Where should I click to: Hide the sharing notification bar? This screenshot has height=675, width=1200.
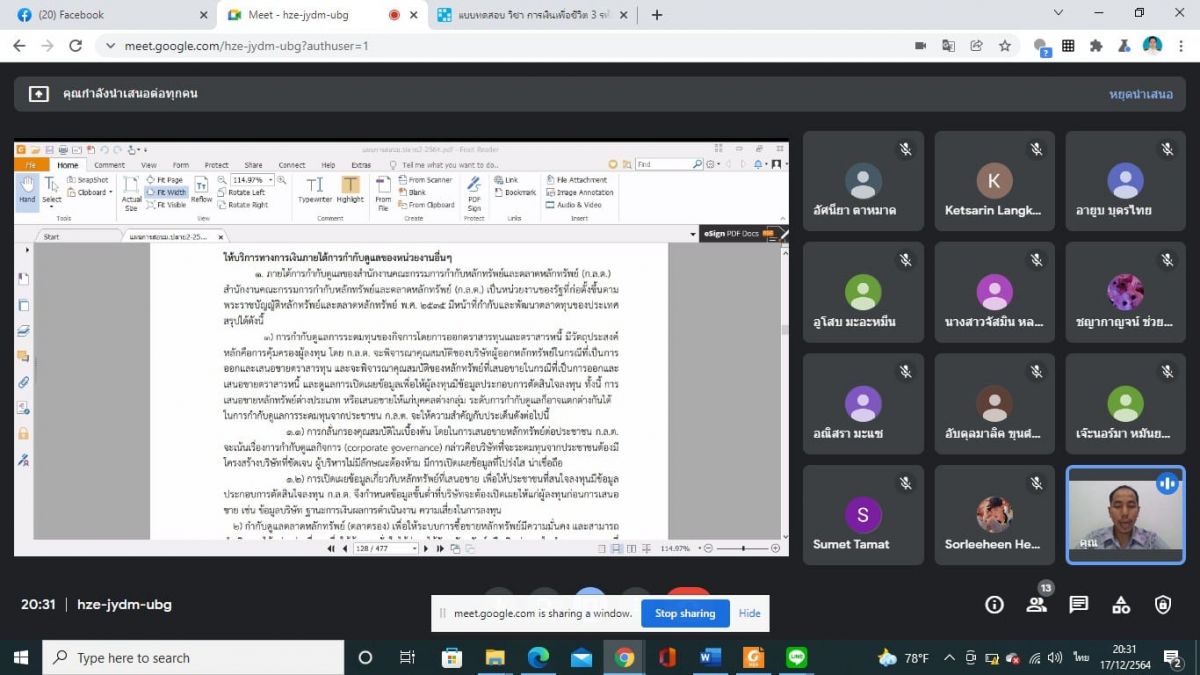[x=749, y=613]
